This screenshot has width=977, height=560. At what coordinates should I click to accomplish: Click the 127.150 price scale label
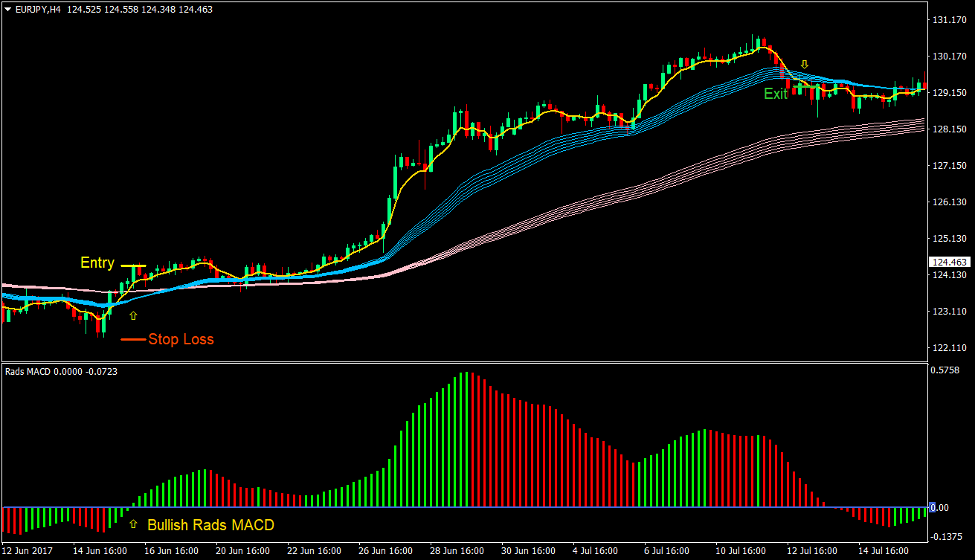[950, 166]
